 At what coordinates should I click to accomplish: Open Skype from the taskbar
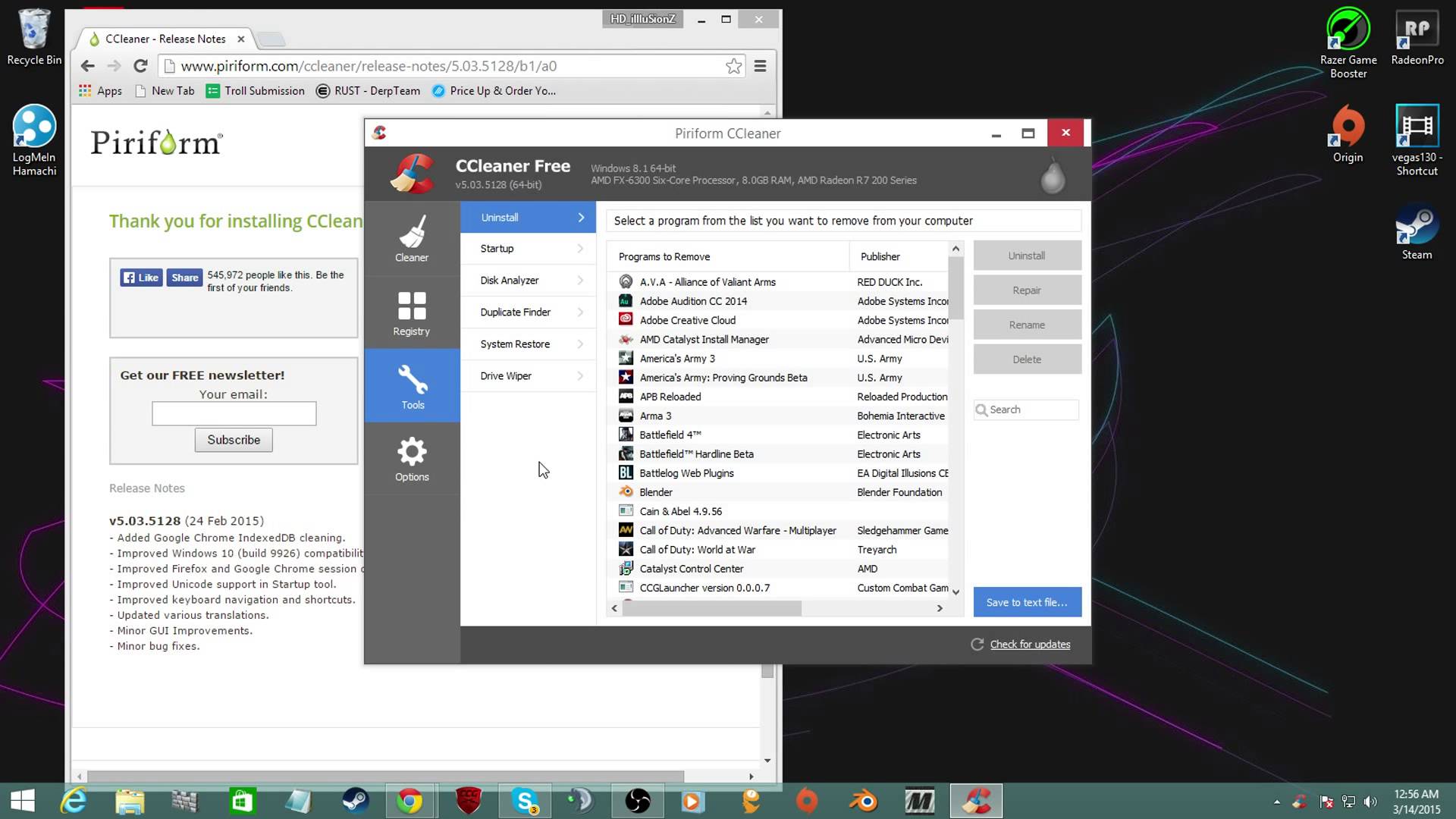click(x=525, y=801)
